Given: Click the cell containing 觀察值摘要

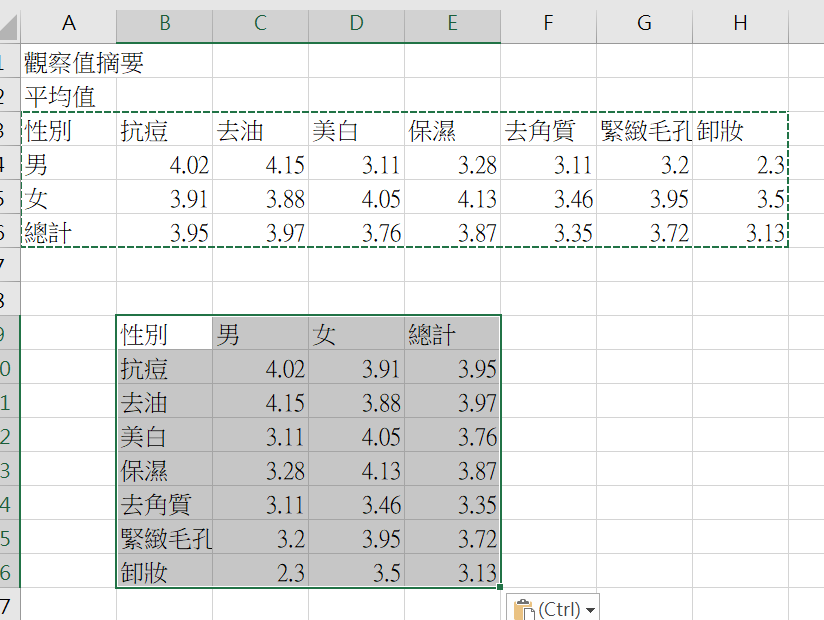Looking at the screenshot, I should [x=84, y=64].
